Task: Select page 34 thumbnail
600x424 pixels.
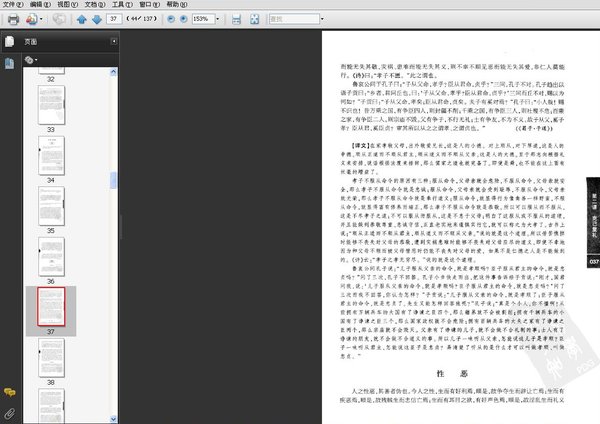Action: coord(51,155)
